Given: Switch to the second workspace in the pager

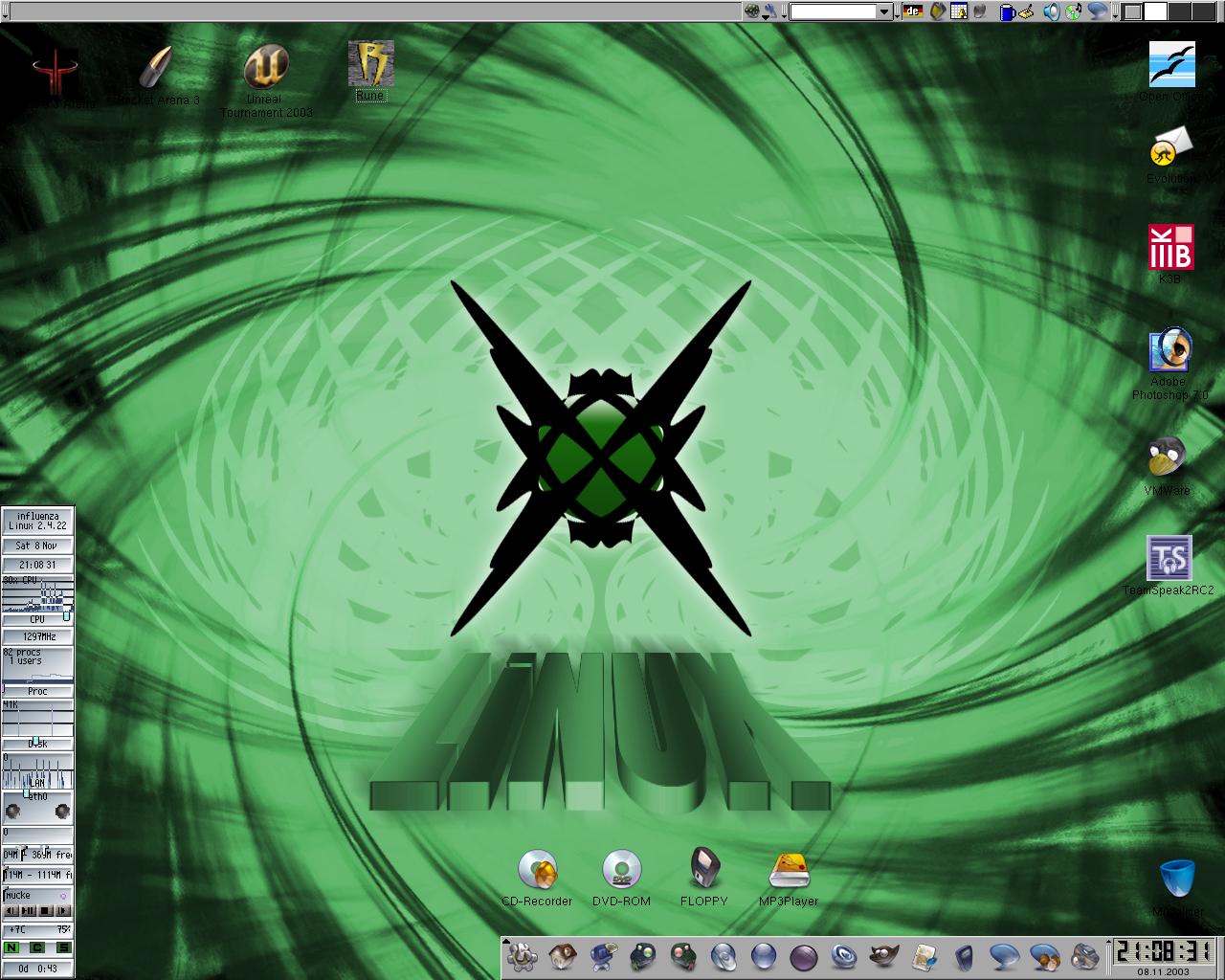Looking at the screenshot, I should (x=1155, y=11).
